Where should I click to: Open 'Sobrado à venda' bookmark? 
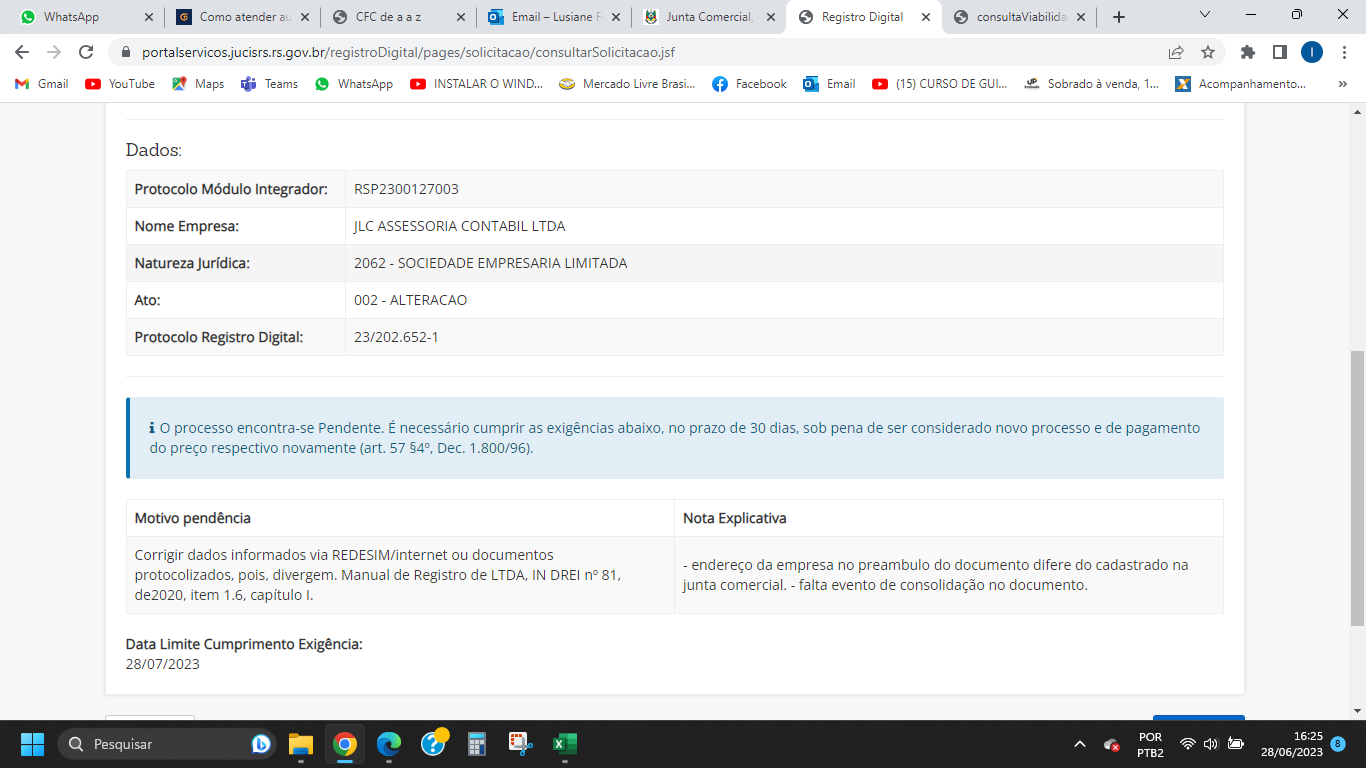[x=1092, y=84]
